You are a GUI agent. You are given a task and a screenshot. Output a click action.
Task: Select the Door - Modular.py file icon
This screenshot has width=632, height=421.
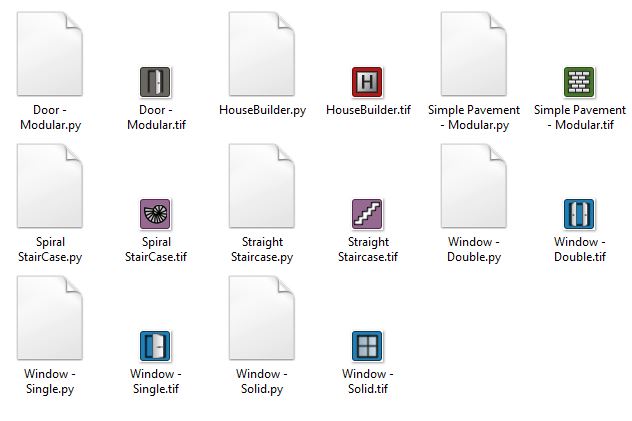tap(50, 54)
